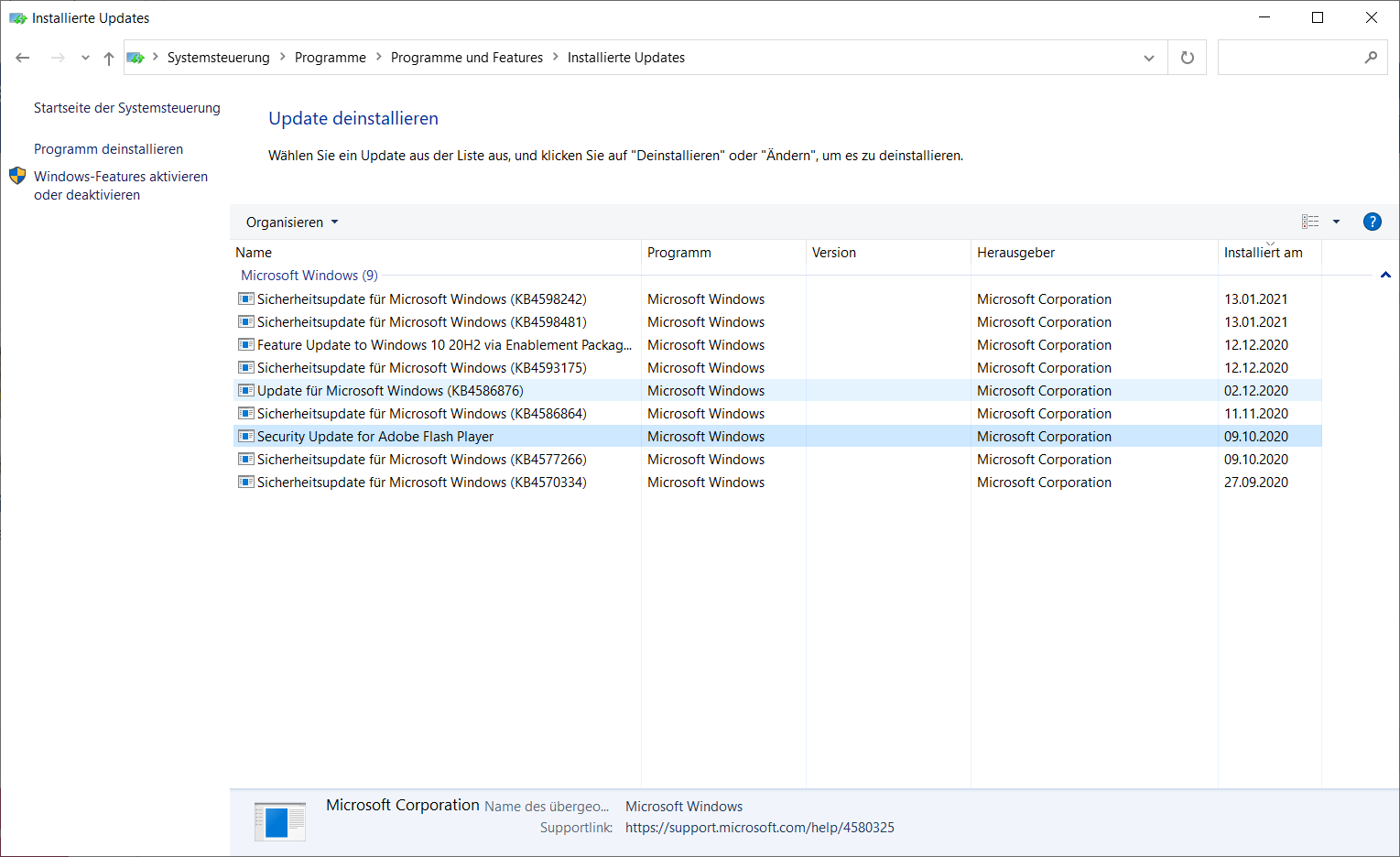The image size is (1400, 857).
Task: Sort by the Installiert am column header
Action: (x=1270, y=253)
